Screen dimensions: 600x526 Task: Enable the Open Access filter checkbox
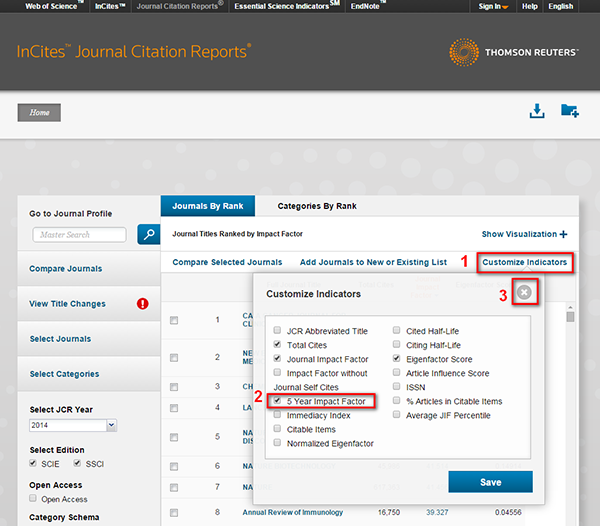33,498
